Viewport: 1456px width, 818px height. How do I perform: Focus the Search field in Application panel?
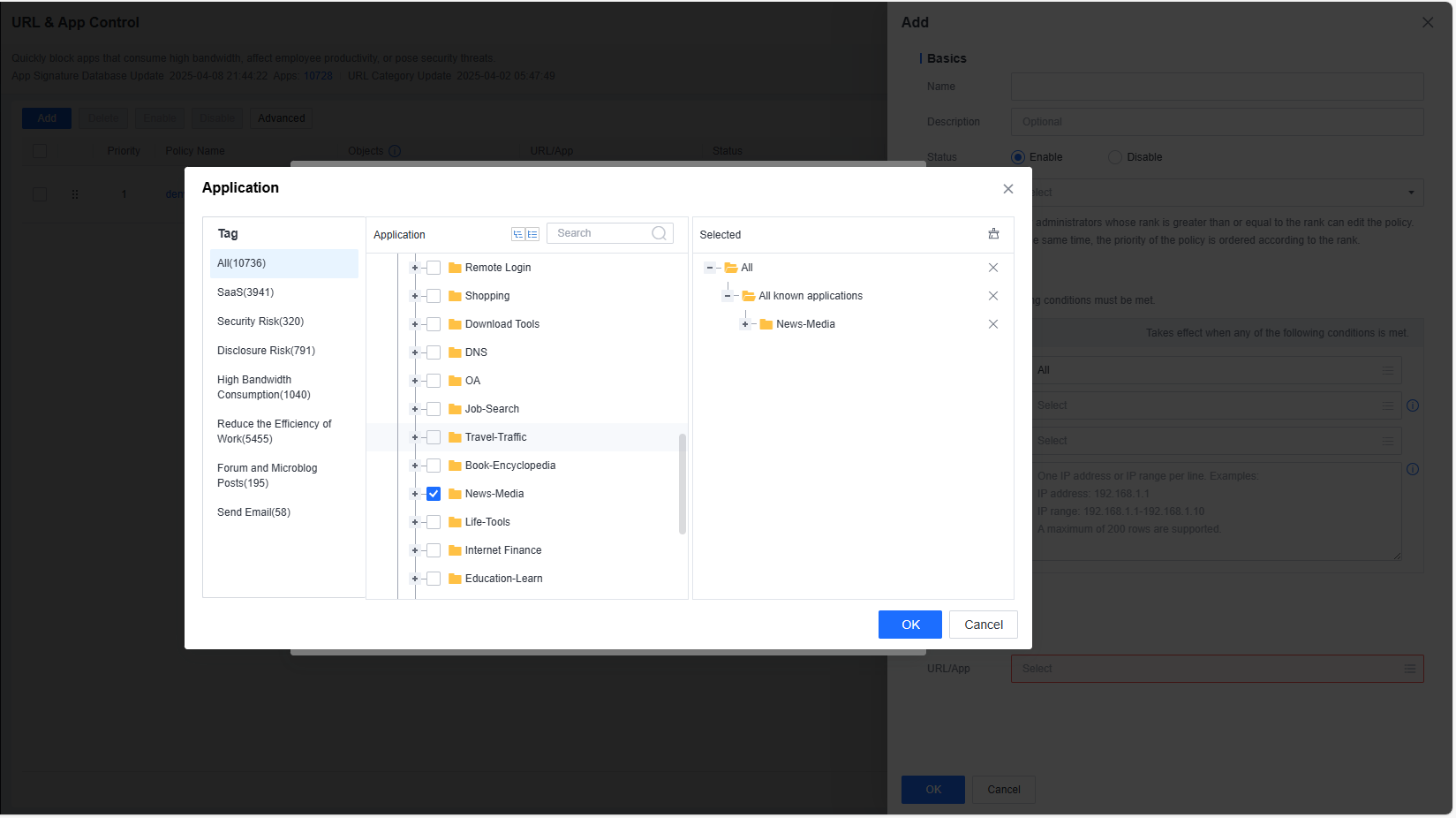[610, 233]
